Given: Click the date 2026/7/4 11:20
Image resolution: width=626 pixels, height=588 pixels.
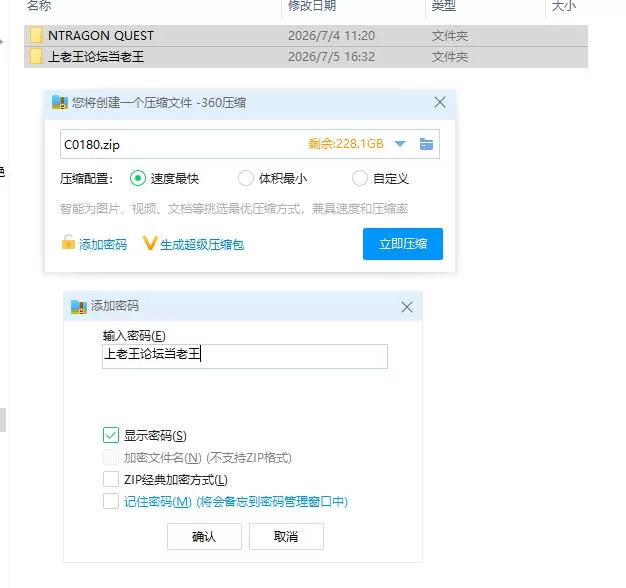Looking at the screenshot, I should coord(331,36).
